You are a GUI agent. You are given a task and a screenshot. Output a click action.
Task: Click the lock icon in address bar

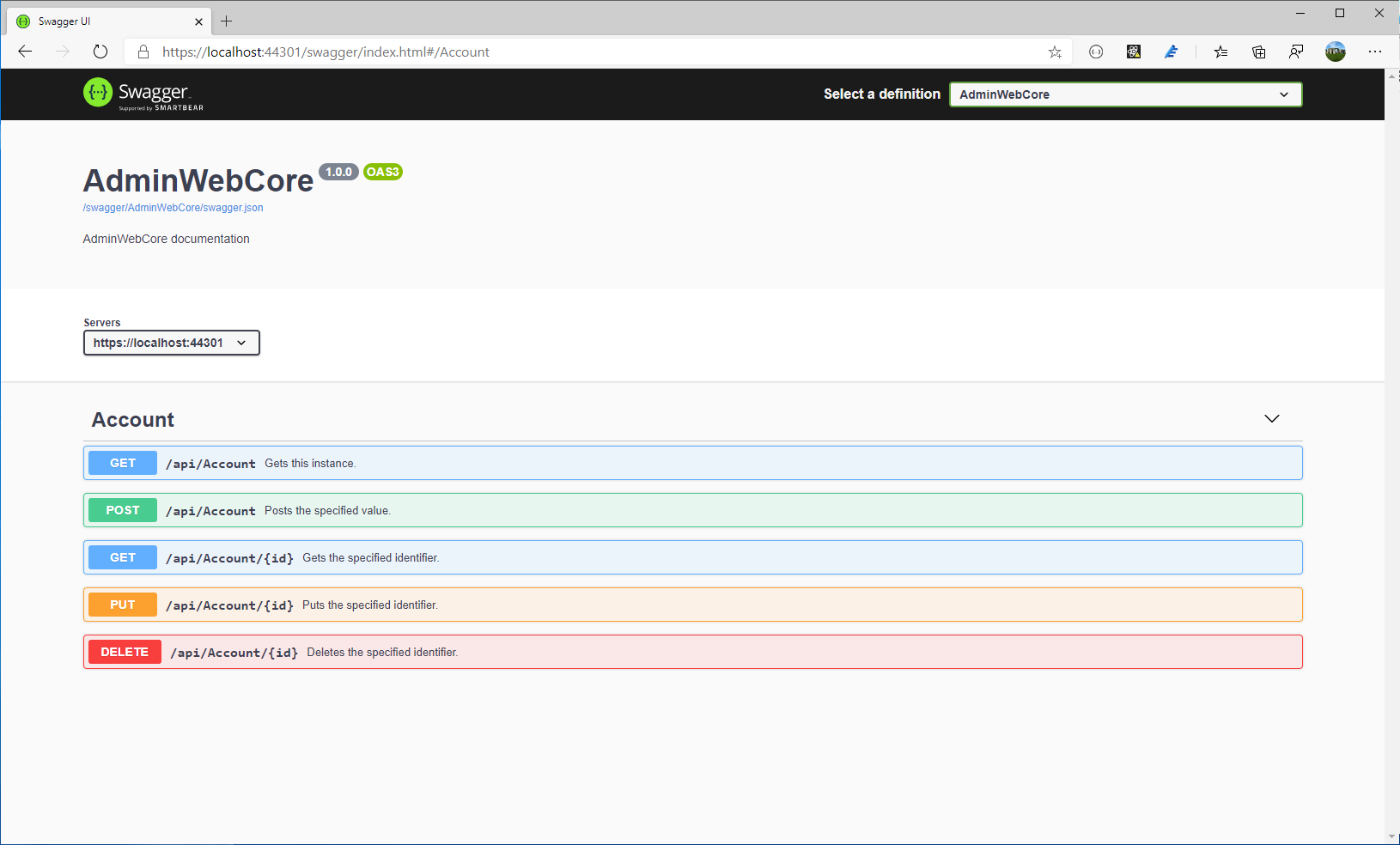click(143, 52)
